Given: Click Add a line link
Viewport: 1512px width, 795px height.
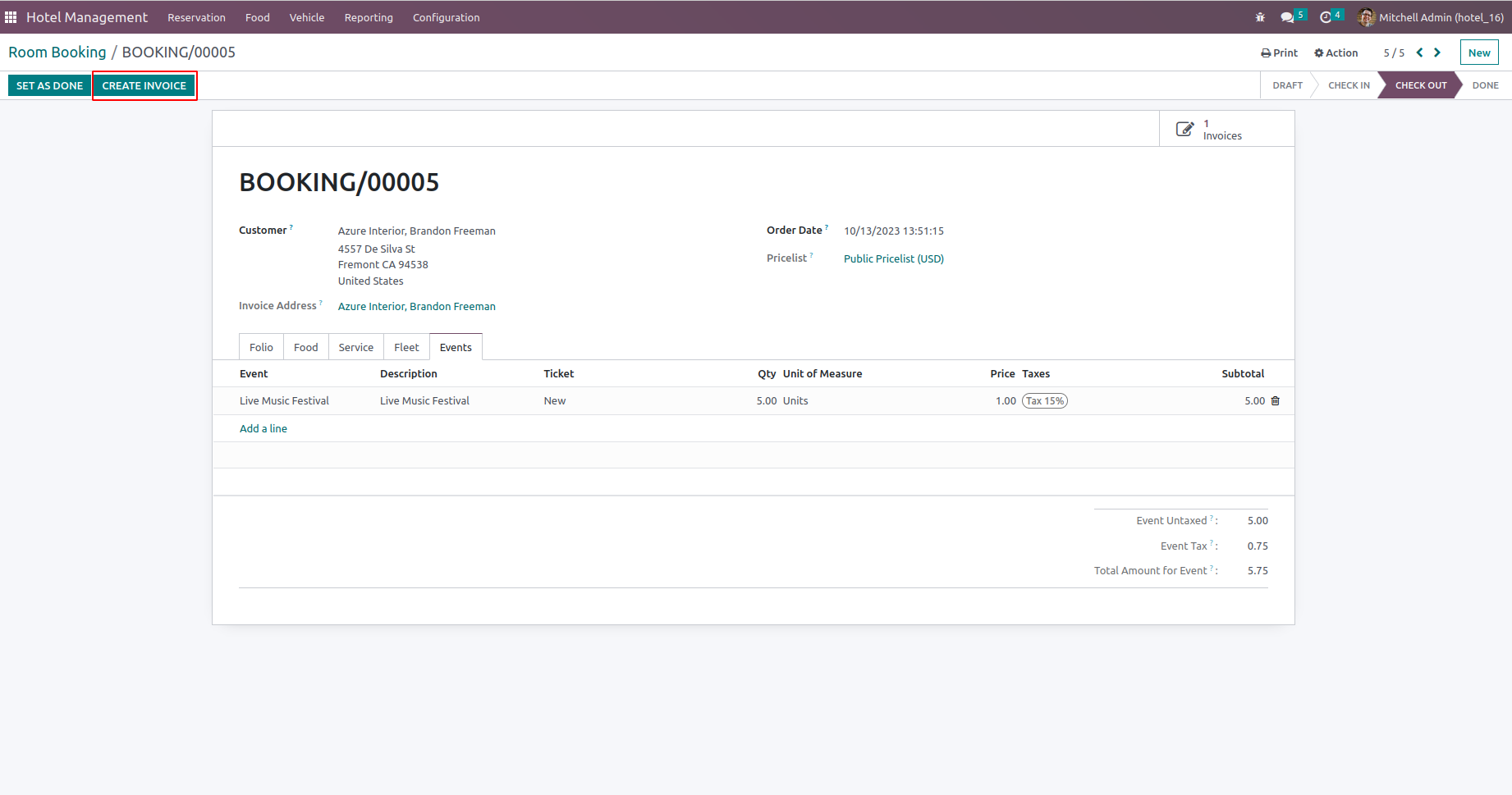Looking at the screenshot, I should (x=263, y=428).
